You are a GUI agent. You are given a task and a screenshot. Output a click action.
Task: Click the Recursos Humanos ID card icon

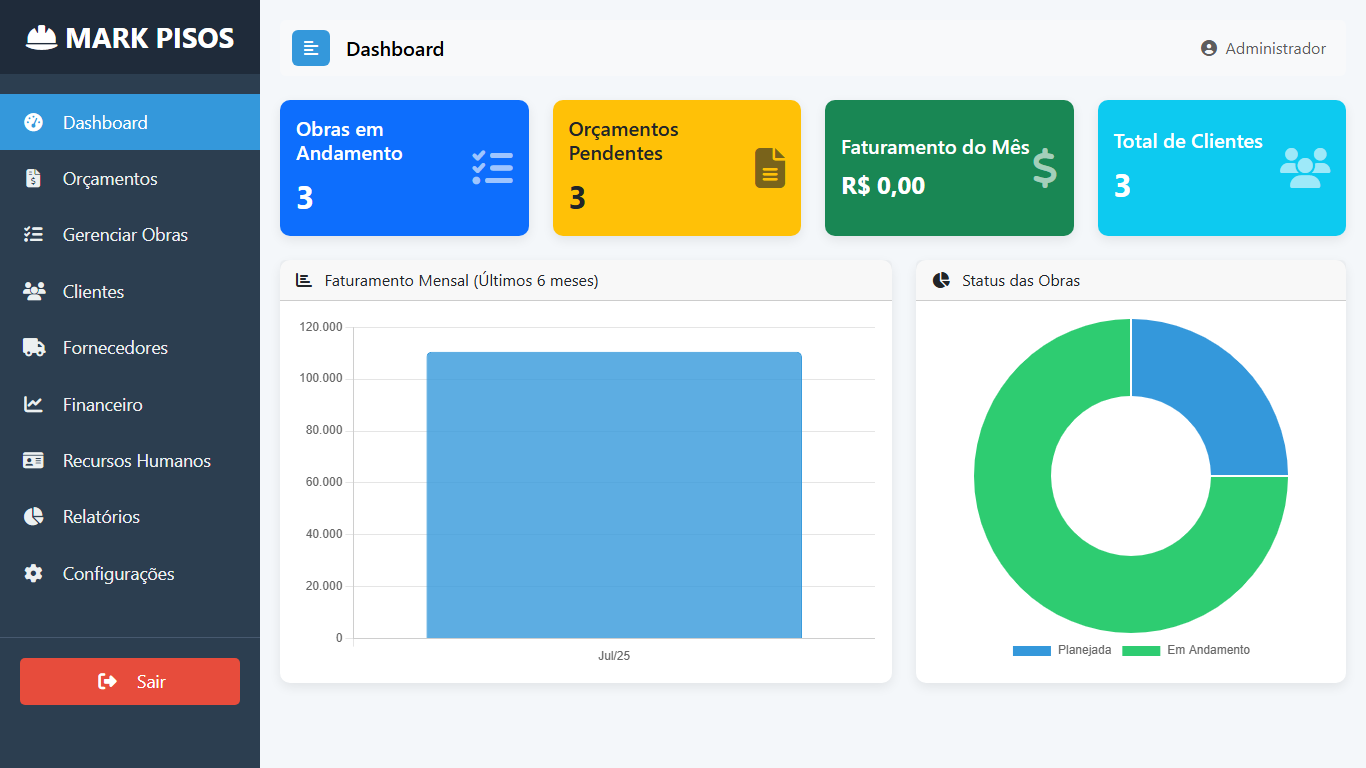click(34, 461)
